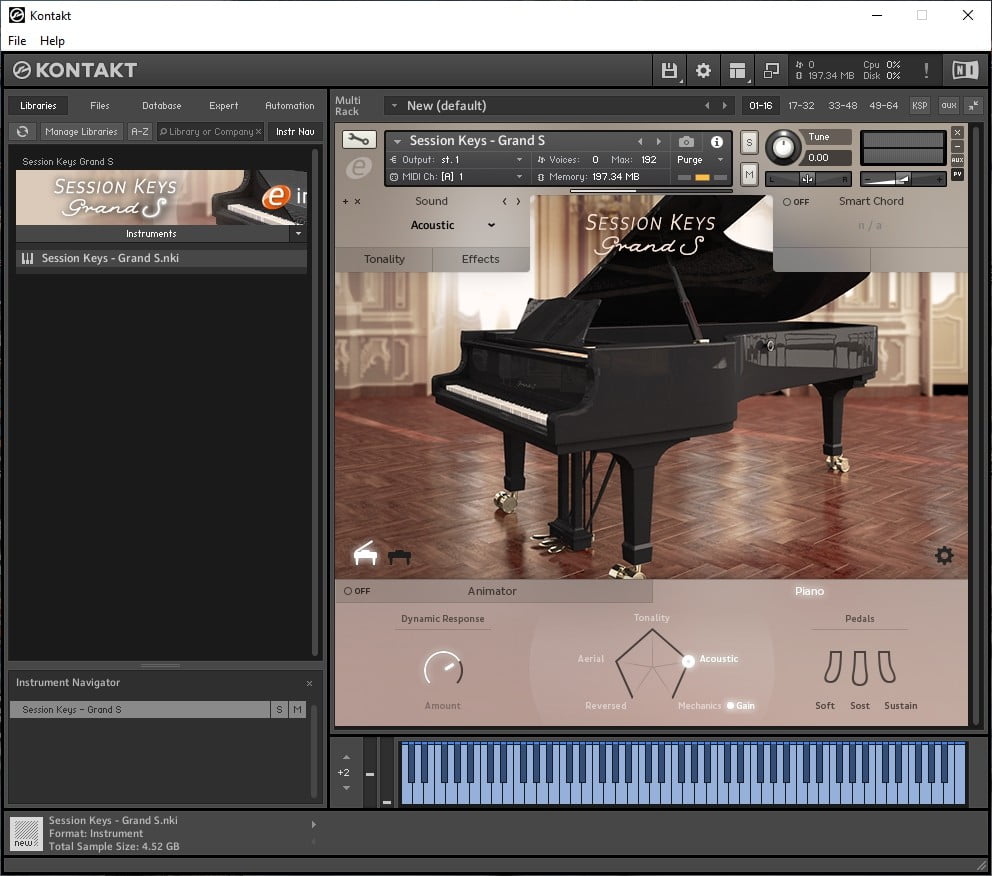Go to next sound preset arrow
This screenshot has width=992, height=876.
pos(518,201)
